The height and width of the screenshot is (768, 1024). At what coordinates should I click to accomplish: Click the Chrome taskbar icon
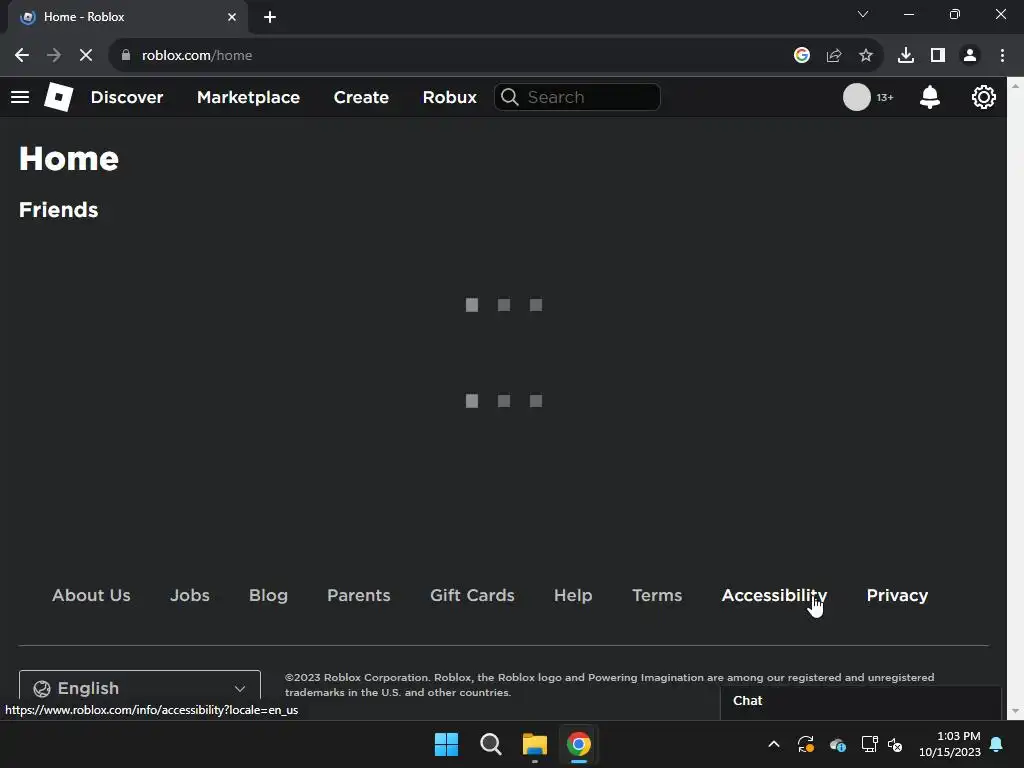pyautogui.click(x=579, y=744)
